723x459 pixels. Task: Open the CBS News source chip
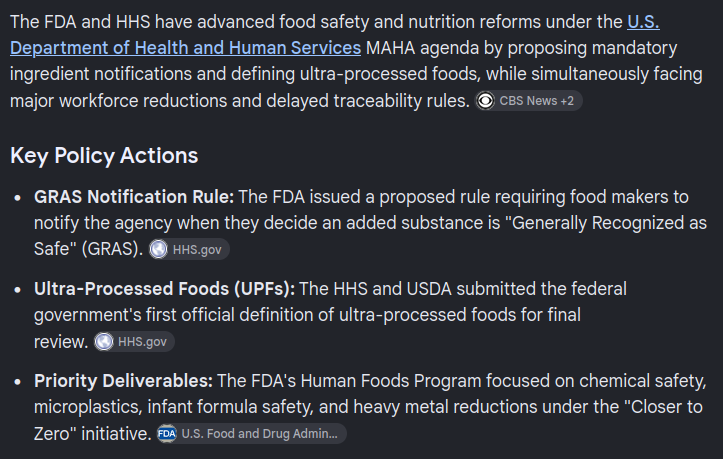click(x=529, y=101)
